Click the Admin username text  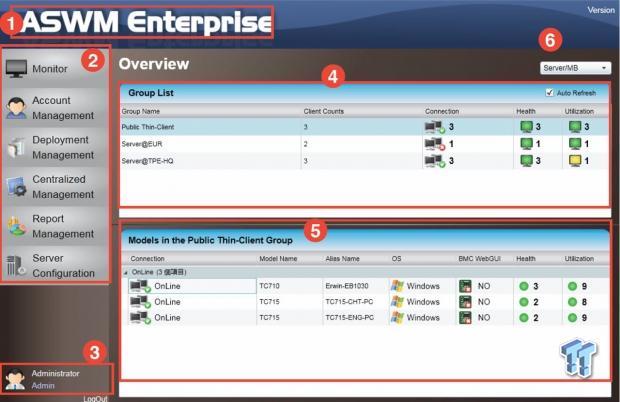pos(43,385)
